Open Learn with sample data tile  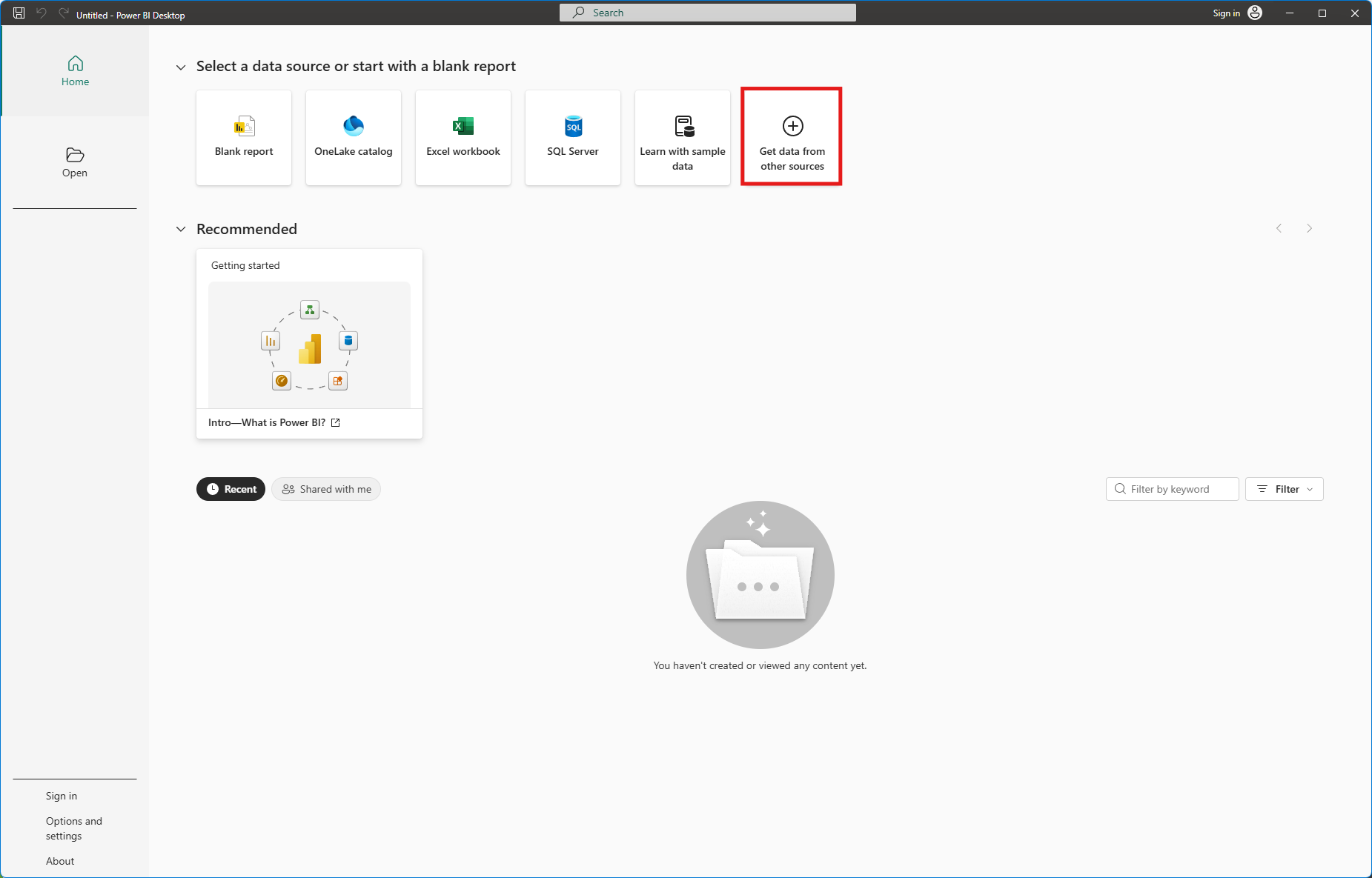(x=683, y=138)
